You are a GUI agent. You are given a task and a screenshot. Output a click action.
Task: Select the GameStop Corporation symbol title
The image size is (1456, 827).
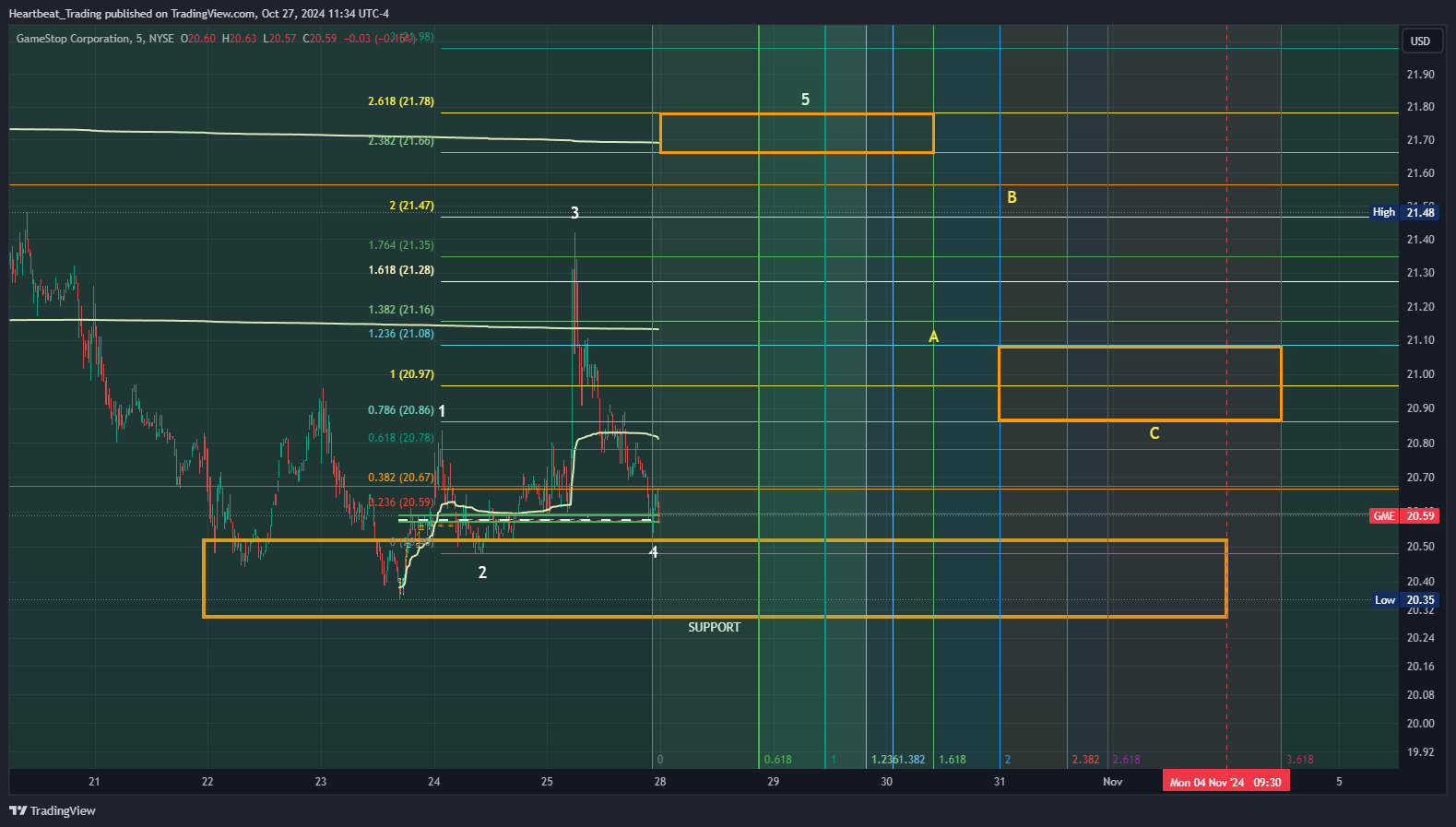[x=73, y=38]
